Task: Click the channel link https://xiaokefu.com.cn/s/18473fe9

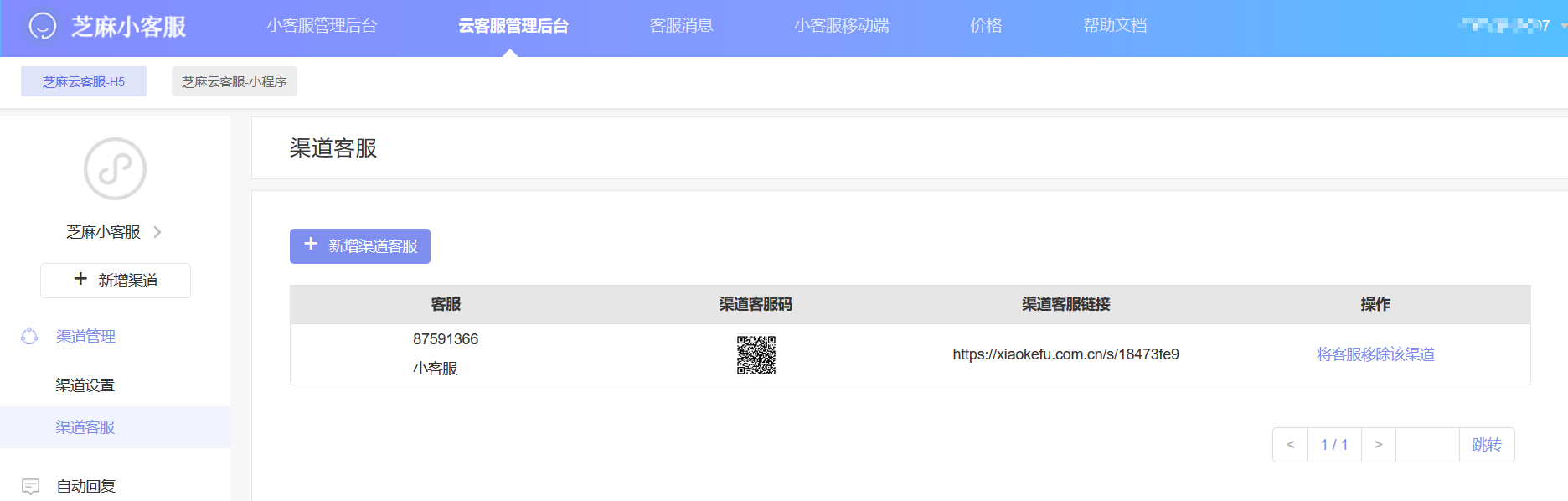Action: click(1065, 354)
